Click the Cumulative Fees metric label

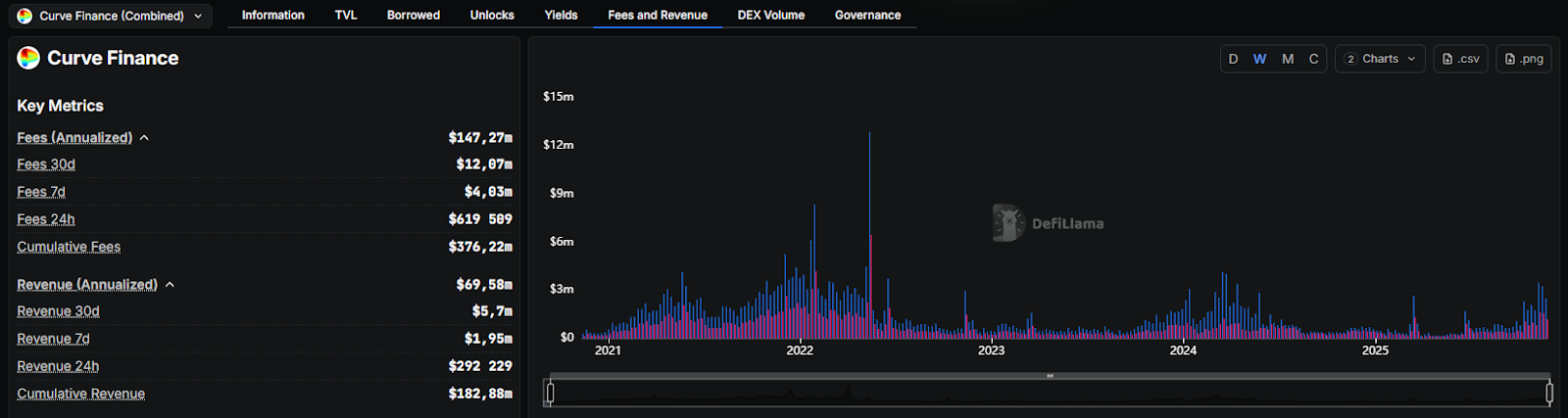point(69,247)
